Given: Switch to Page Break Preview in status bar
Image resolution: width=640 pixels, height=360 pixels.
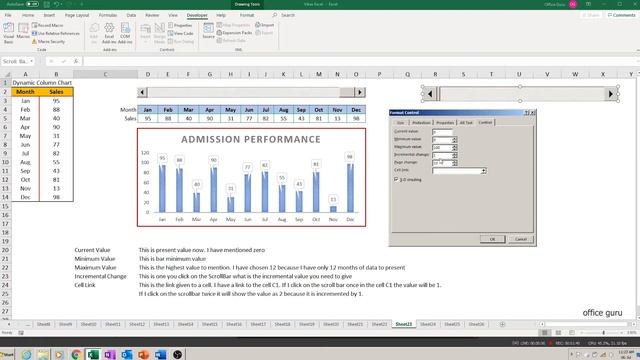Looking at the screenshot, I should click(571, 333).
